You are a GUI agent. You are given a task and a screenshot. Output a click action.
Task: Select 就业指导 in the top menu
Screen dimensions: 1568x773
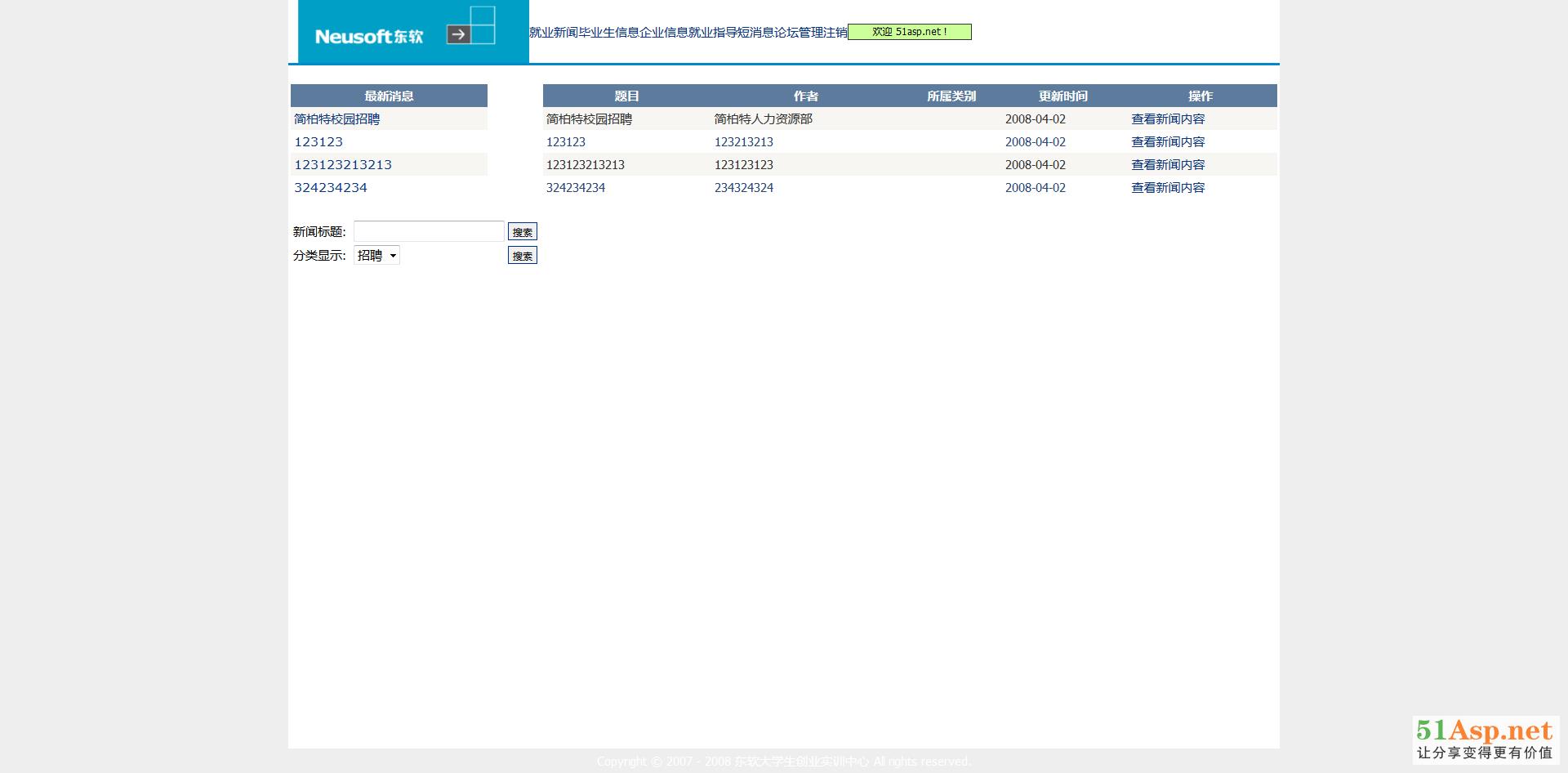point(713,33)
